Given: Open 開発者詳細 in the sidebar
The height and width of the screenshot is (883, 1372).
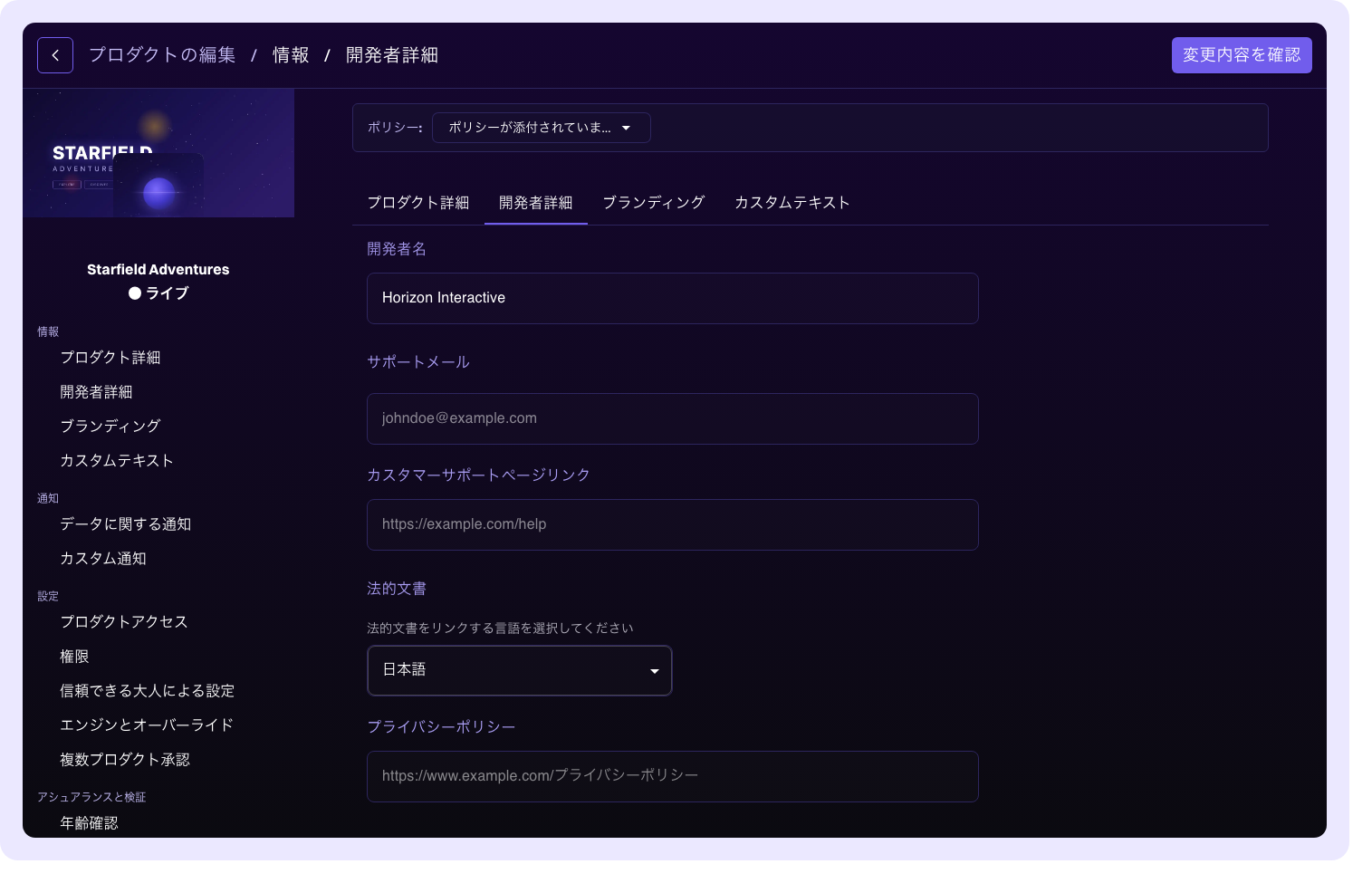Looking at the screenshot, I should coord(96,392).
